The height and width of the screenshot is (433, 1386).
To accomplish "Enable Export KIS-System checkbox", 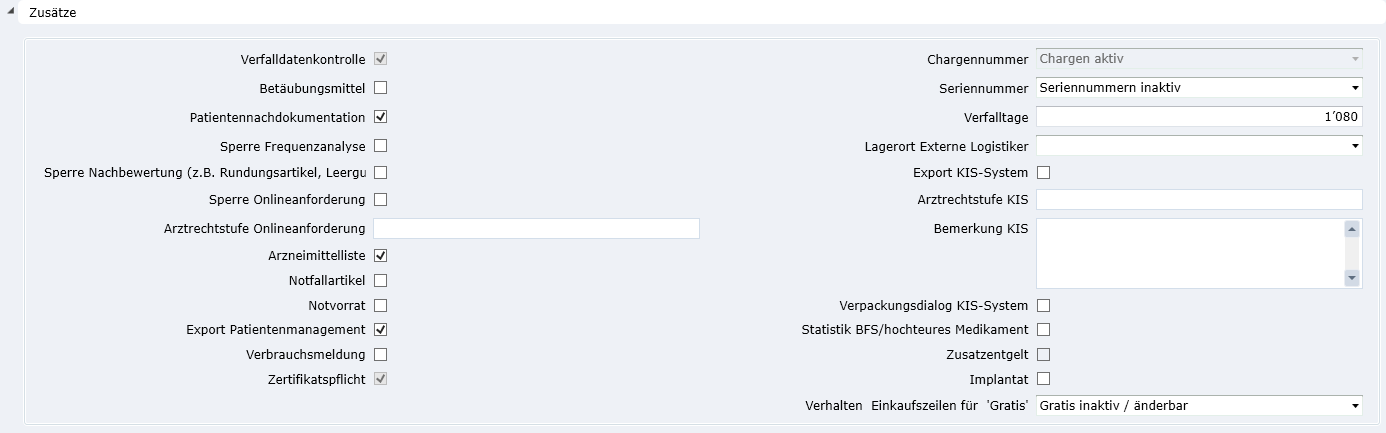I will [x=1044, y=173].
